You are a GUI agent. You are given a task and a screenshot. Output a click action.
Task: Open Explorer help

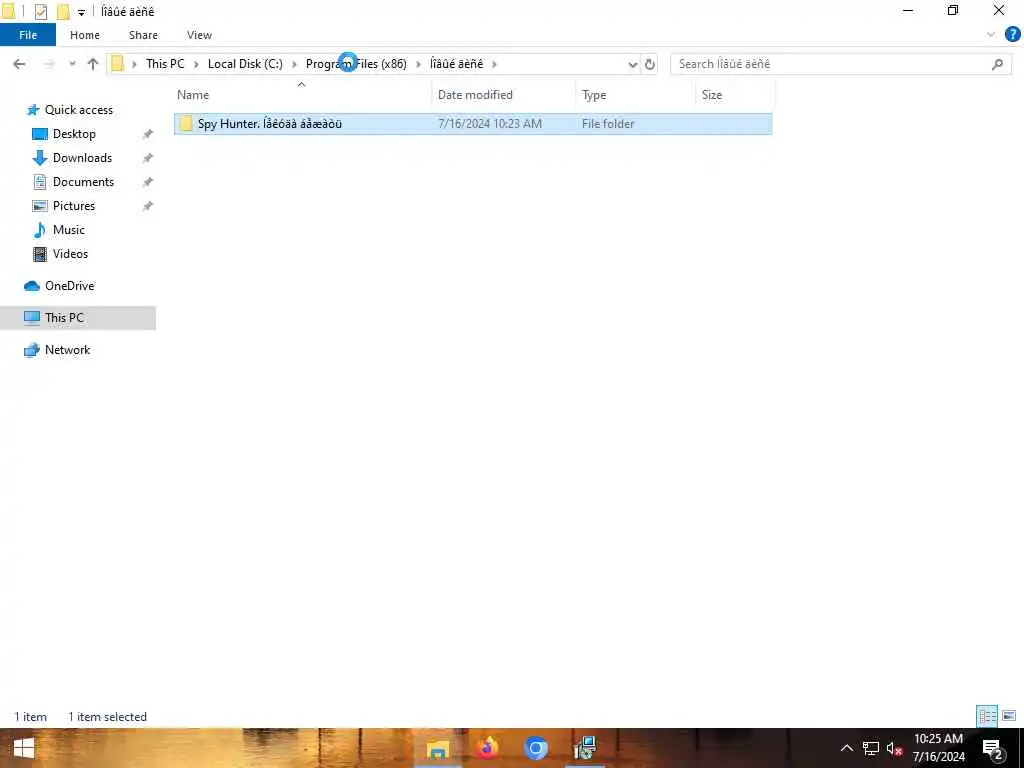1012,35
